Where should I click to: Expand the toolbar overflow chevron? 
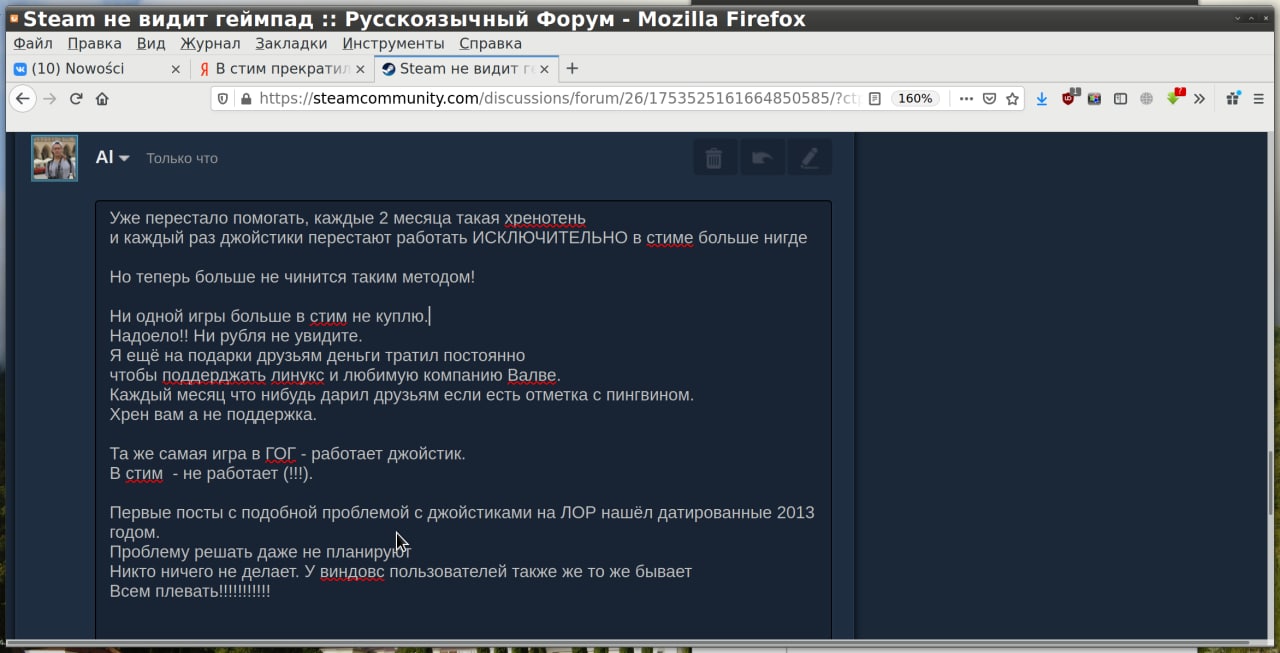click(x=1200, y=99)
